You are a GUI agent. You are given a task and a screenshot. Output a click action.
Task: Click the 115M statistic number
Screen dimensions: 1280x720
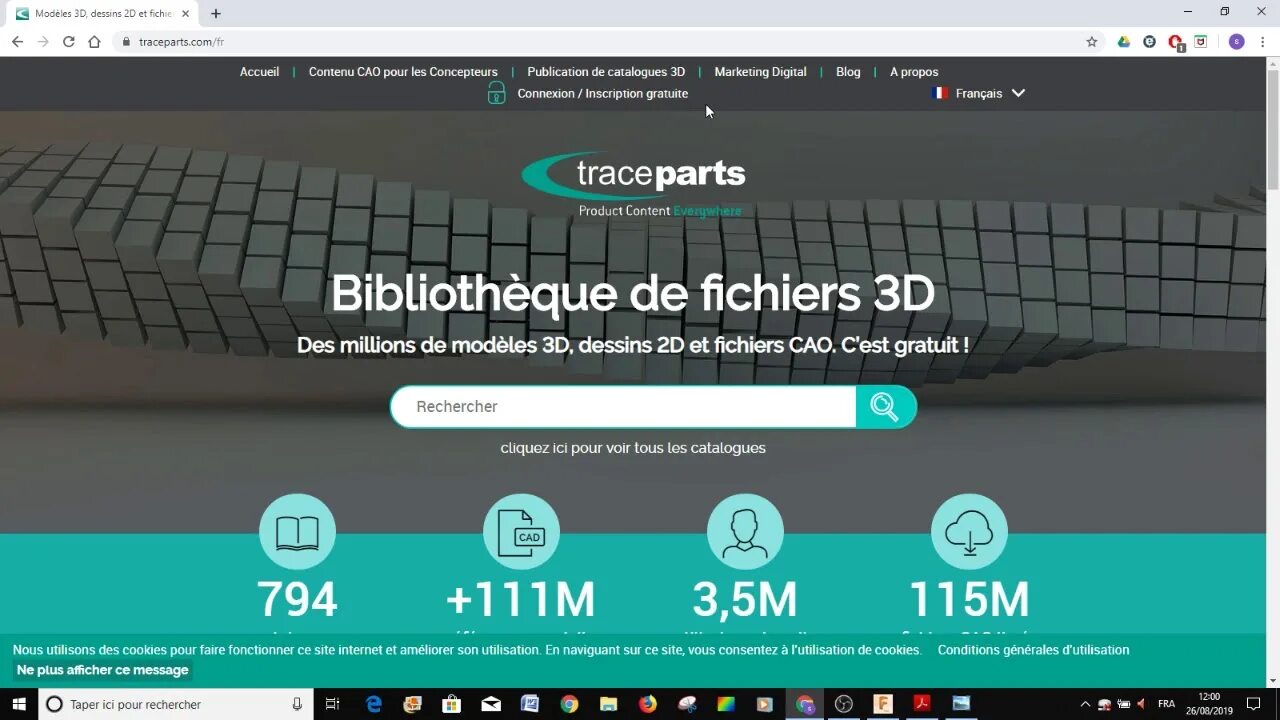click(969, 600)
